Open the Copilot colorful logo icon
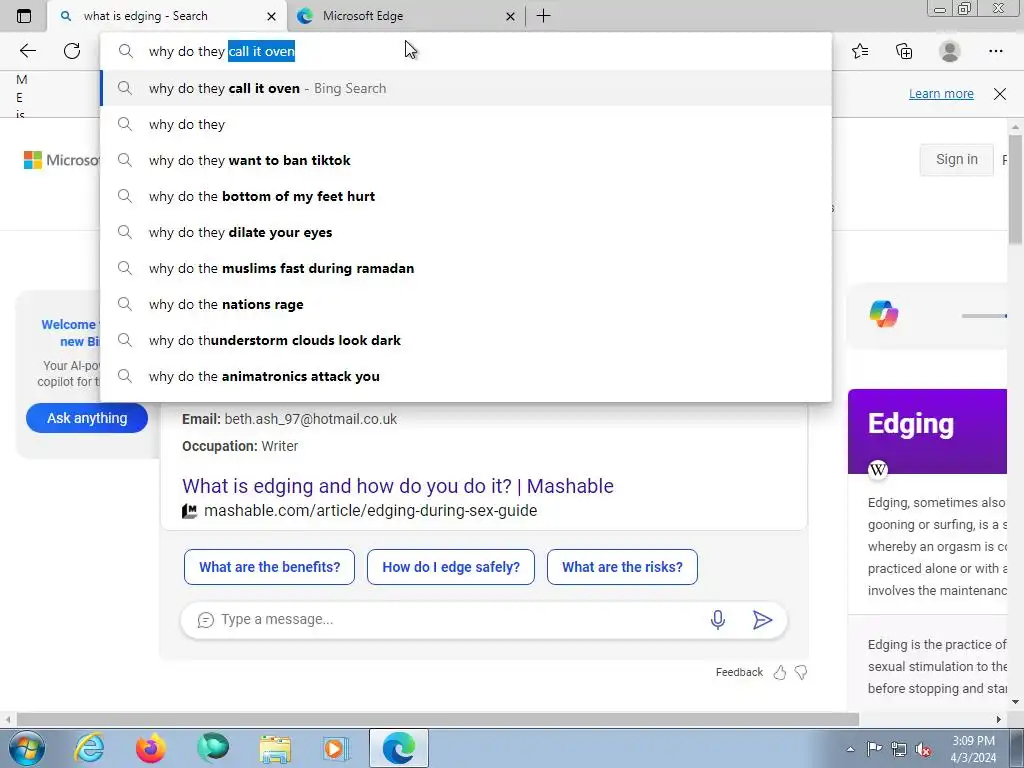The width and height of the screenshot is (1024, 768). 884,314
